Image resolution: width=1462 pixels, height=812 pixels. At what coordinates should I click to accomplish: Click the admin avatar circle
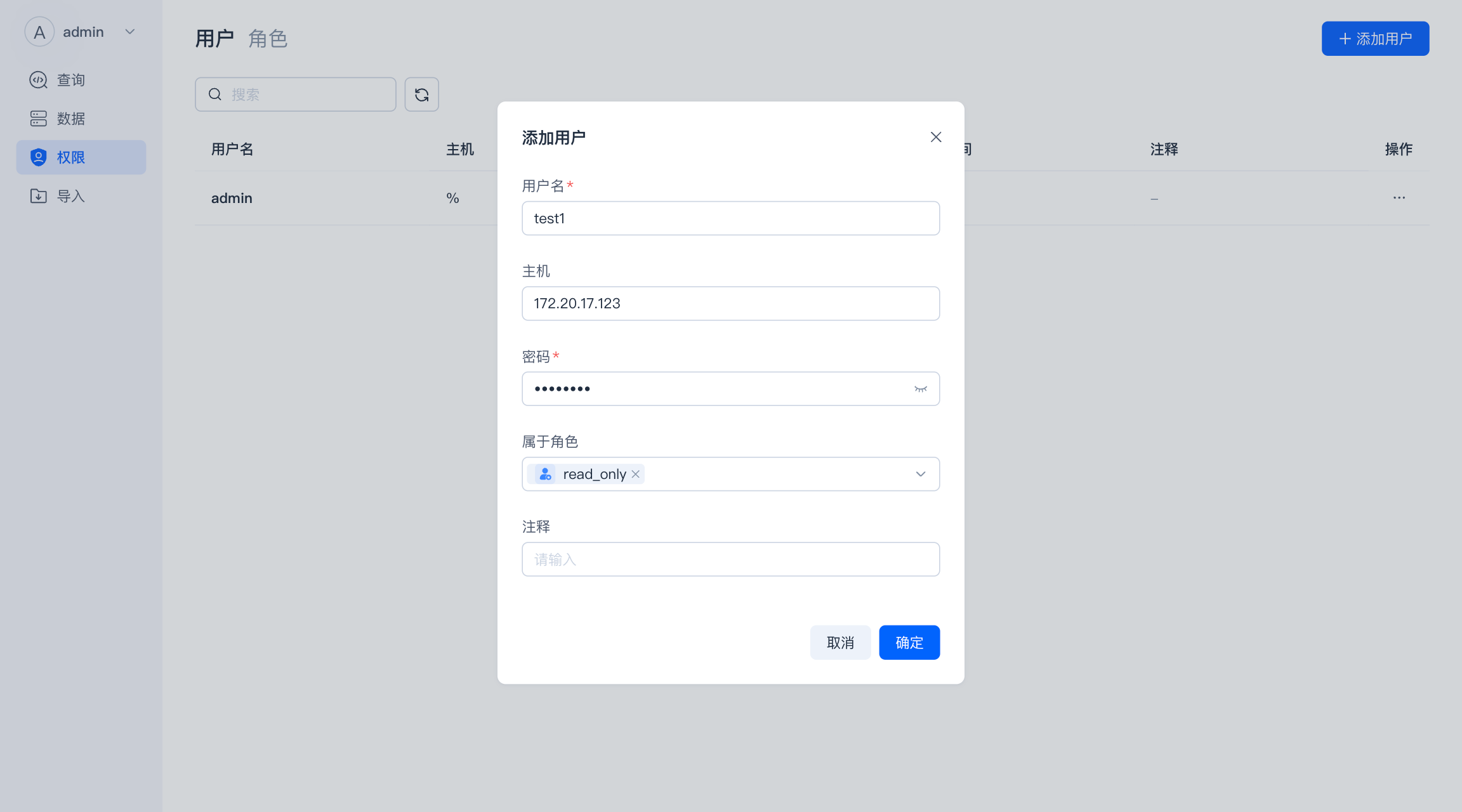[x=39, y=32]
